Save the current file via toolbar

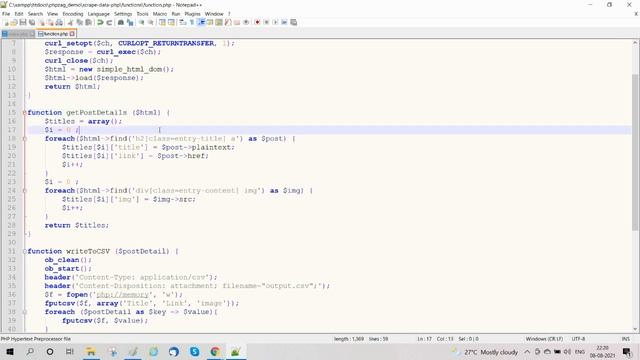[x=23, y=22]
